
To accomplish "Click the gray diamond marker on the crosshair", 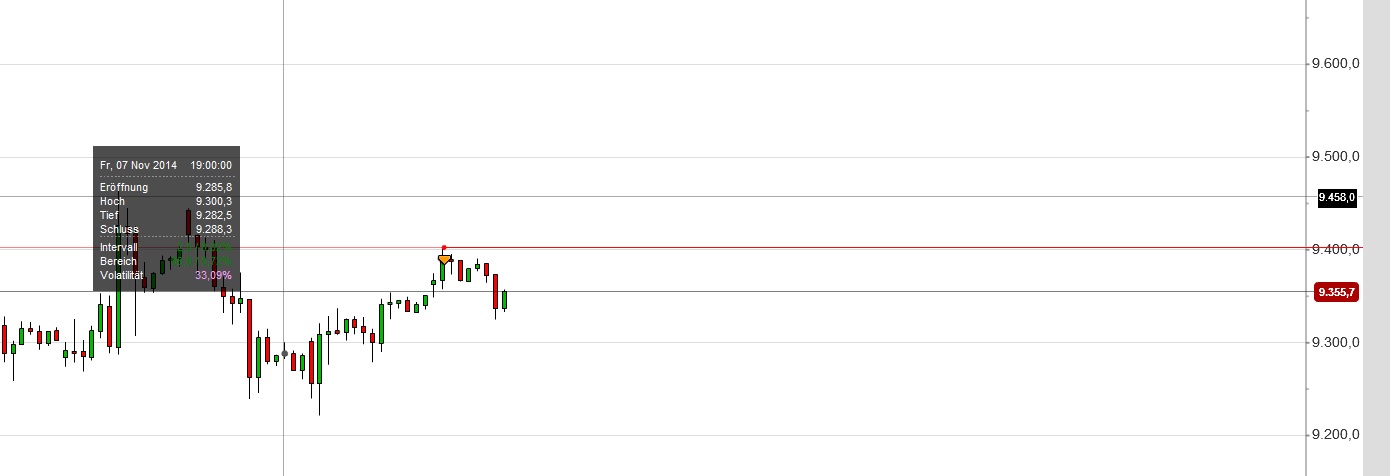I will pos(285,353).
